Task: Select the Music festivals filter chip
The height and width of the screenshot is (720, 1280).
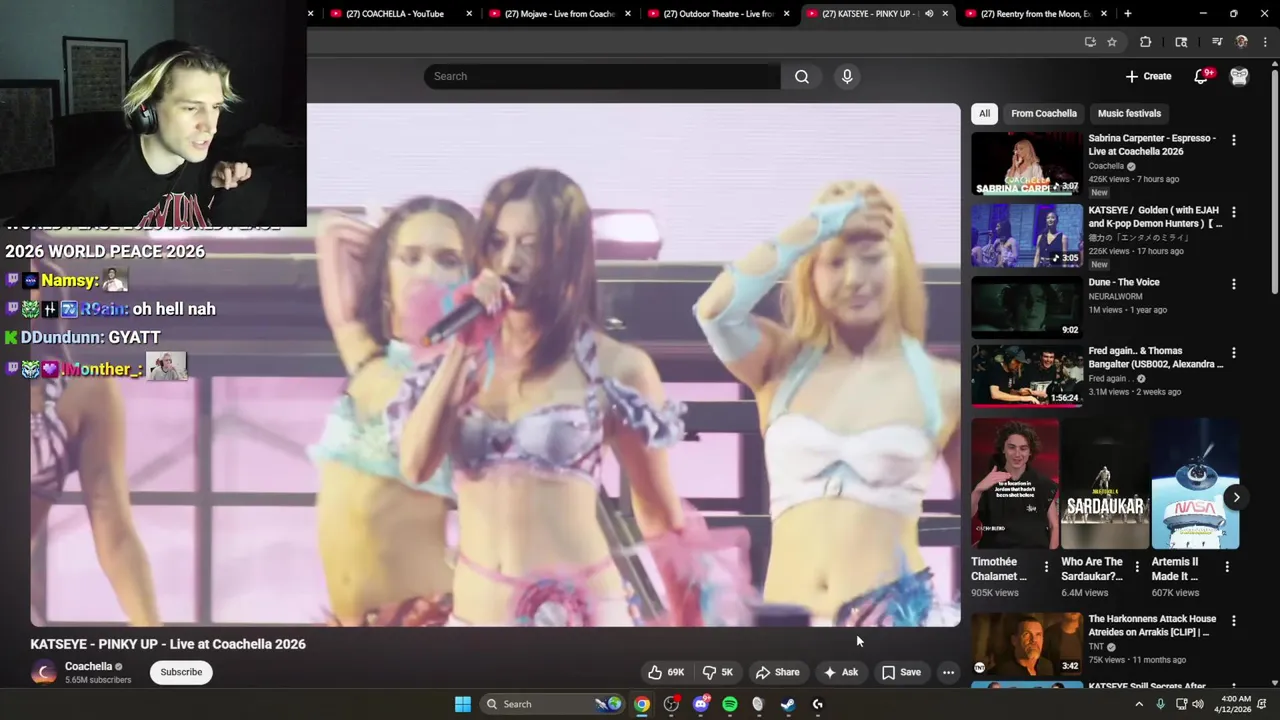Action: (x=1129, y=113)
